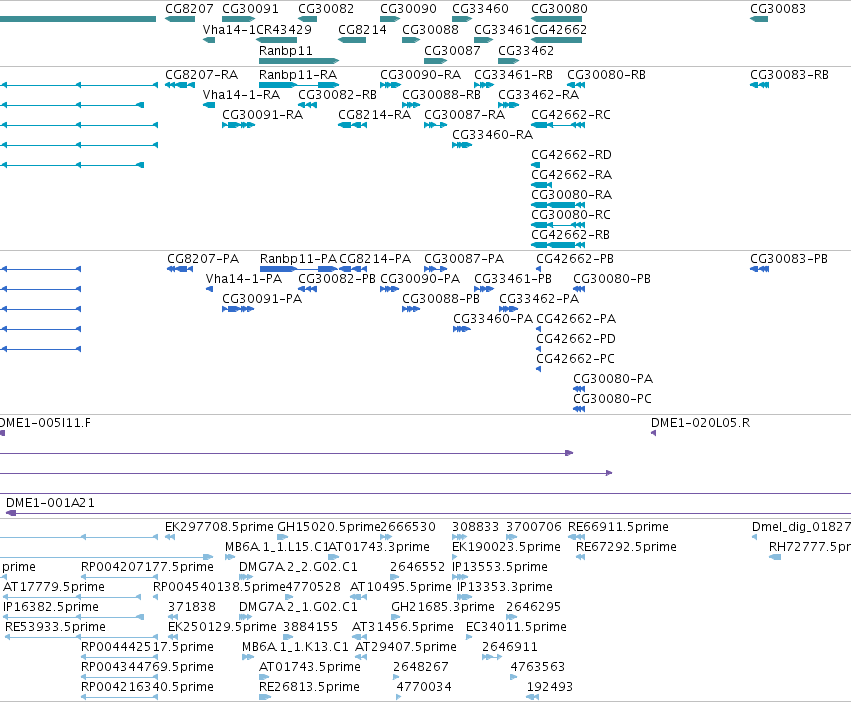Click transcript CG33462-RA
This screenshot has height=702, width=851.
click(538, 95)
